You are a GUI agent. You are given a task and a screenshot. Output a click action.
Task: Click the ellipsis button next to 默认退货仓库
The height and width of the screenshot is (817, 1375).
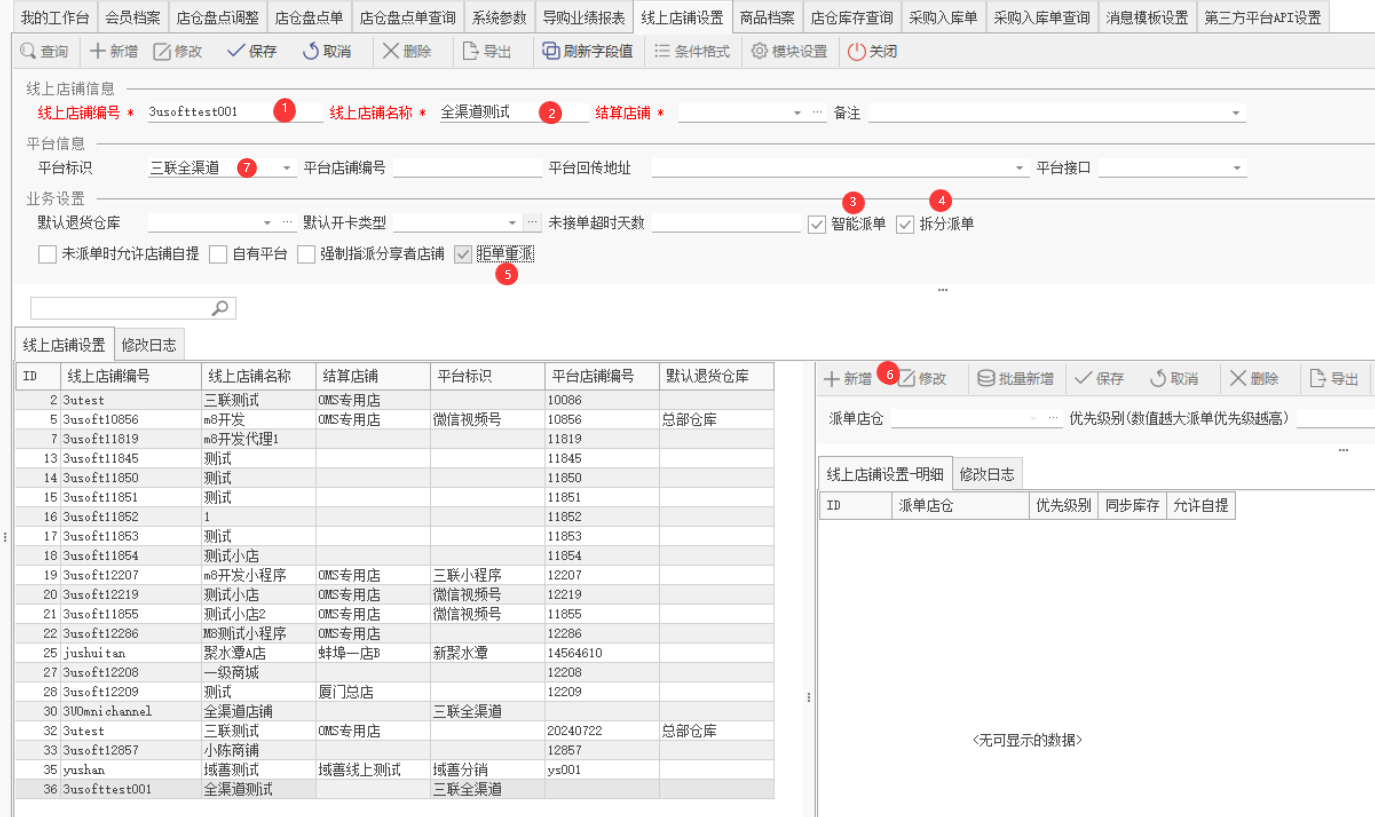pyautogui.click(x=287, y=223)
